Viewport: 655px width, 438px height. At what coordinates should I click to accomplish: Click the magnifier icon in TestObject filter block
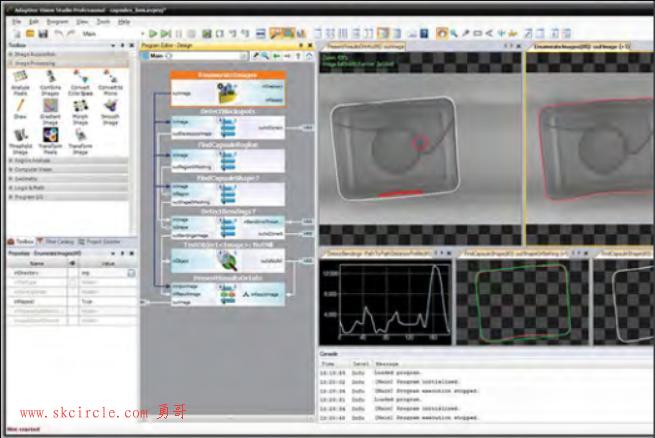(228, 261)
